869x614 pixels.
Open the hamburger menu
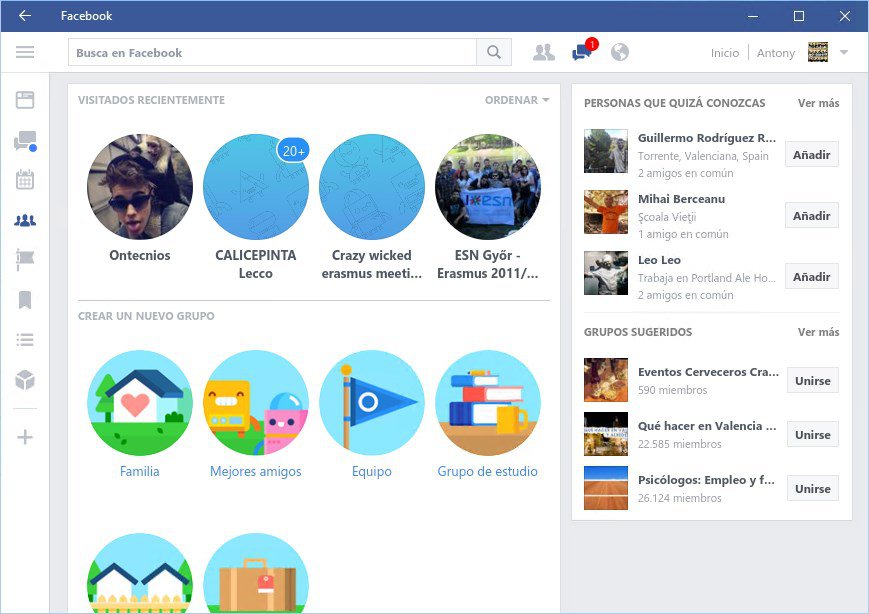25,52
